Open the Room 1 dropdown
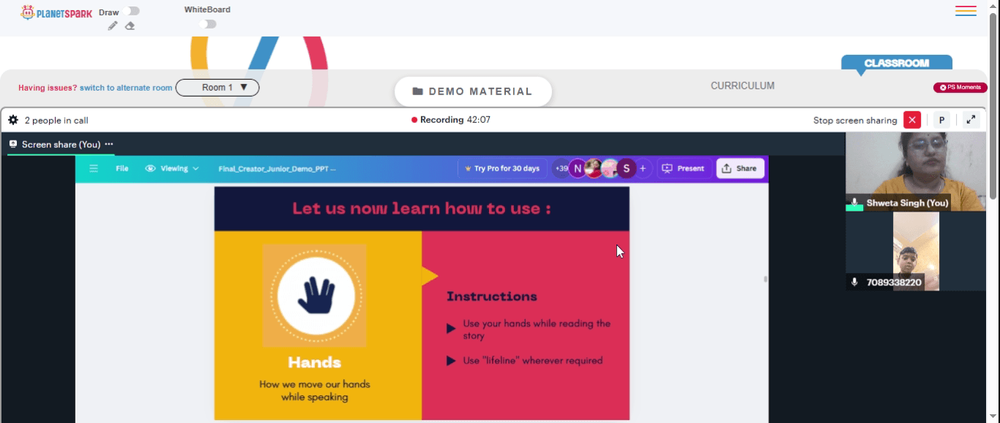1000x423 pixels. (x=217, y=87)
